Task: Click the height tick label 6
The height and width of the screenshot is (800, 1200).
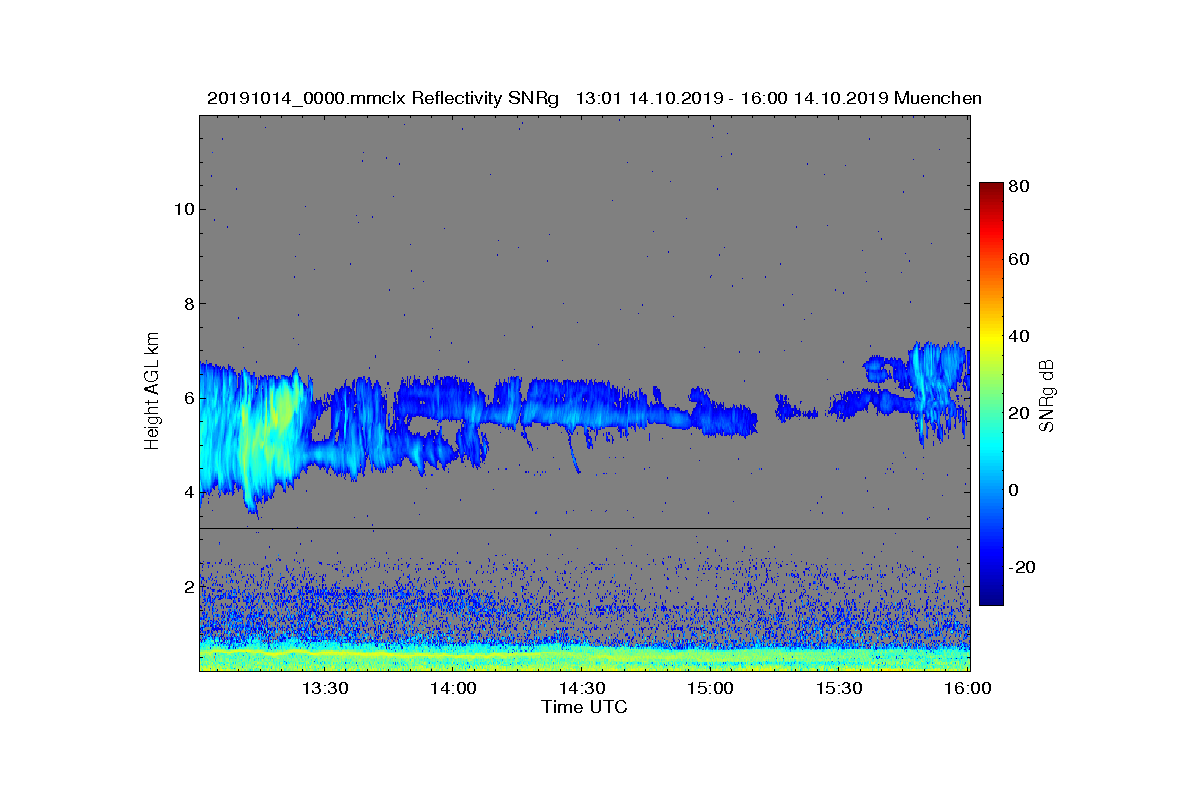Action: point(187,398)
